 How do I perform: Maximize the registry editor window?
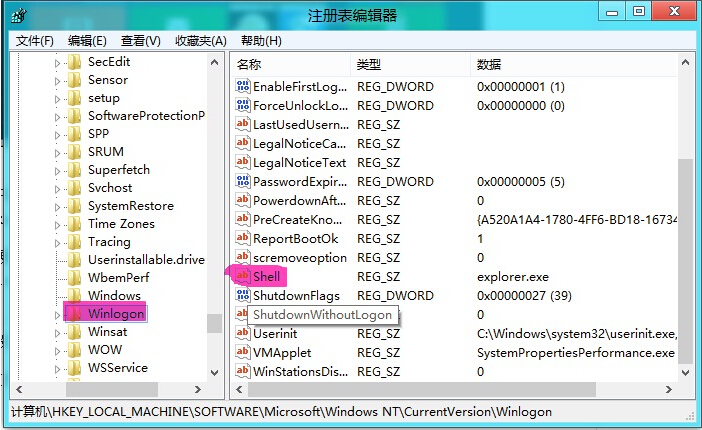(x=639, y=11)
